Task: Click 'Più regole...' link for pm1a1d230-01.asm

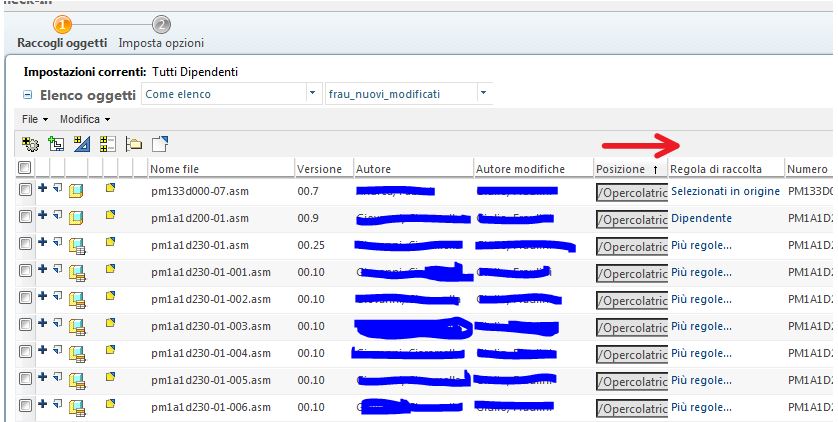Action: (702, 245)
